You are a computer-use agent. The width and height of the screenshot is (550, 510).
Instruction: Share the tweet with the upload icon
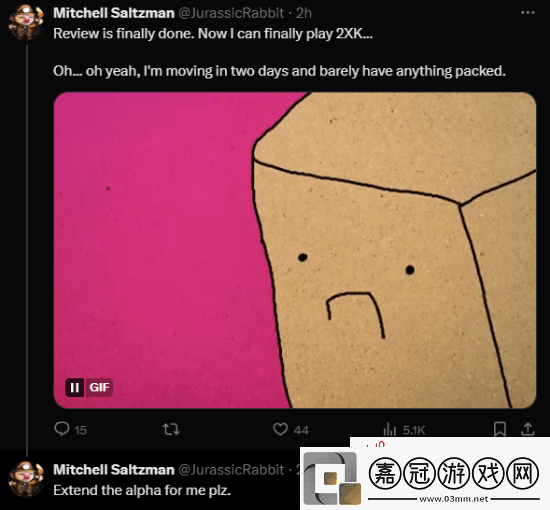(528, 429)
